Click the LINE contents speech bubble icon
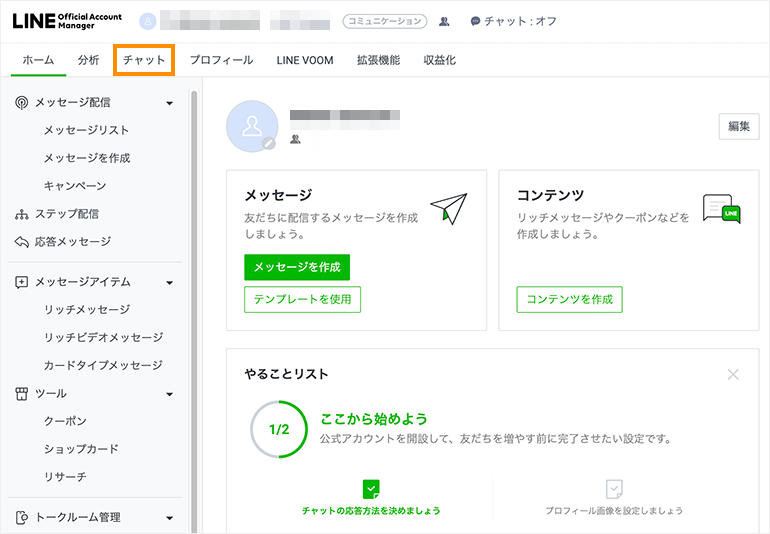Viewport: 770px width, 534px height. click(721, 208)
